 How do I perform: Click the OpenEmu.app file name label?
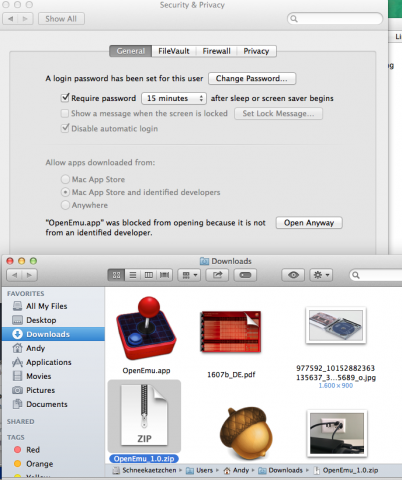(146, 371)
